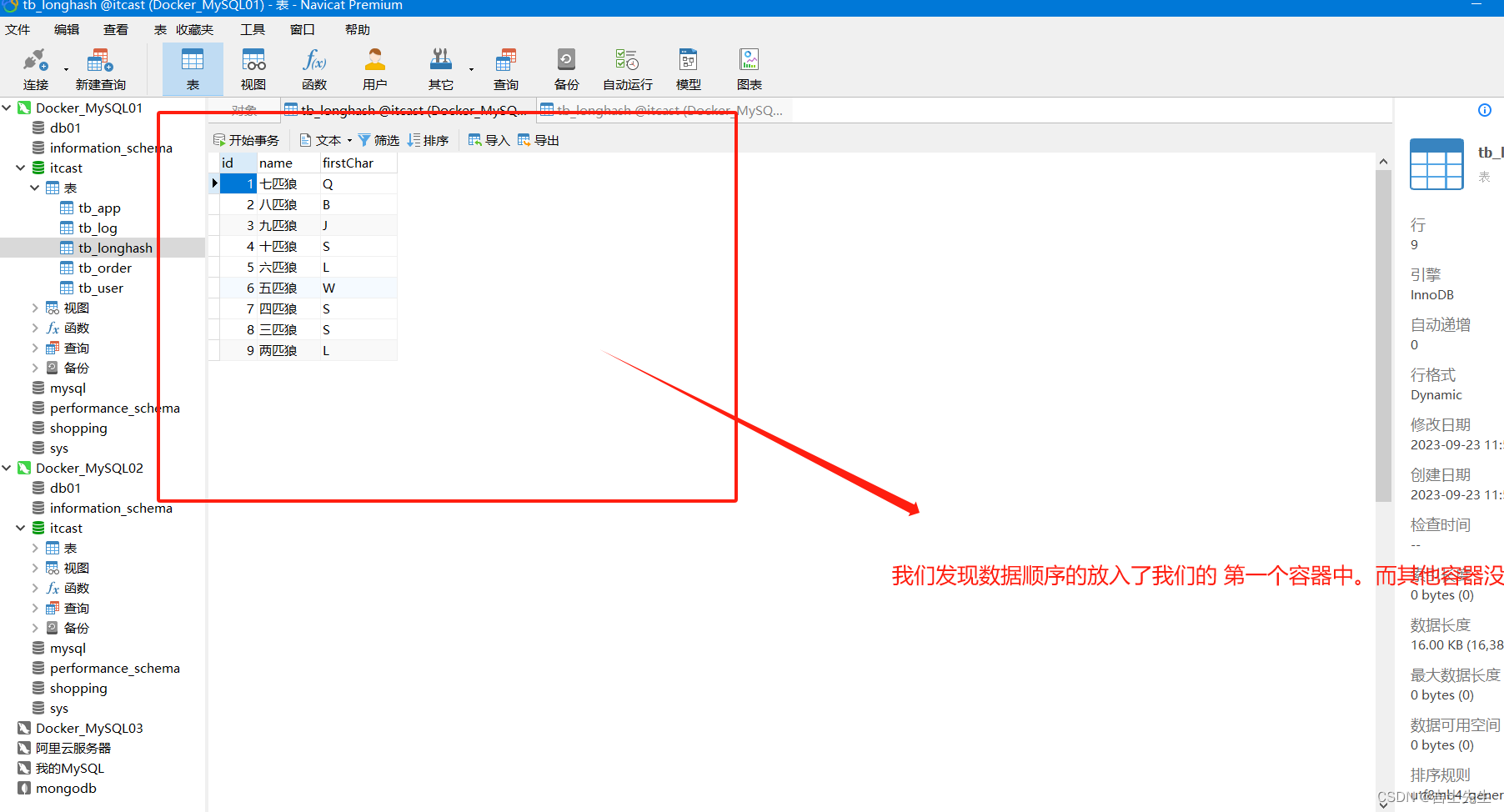Select the firstChar cell W in row 6
Viewport: 1504px width, 812px height.
point(358,288)
